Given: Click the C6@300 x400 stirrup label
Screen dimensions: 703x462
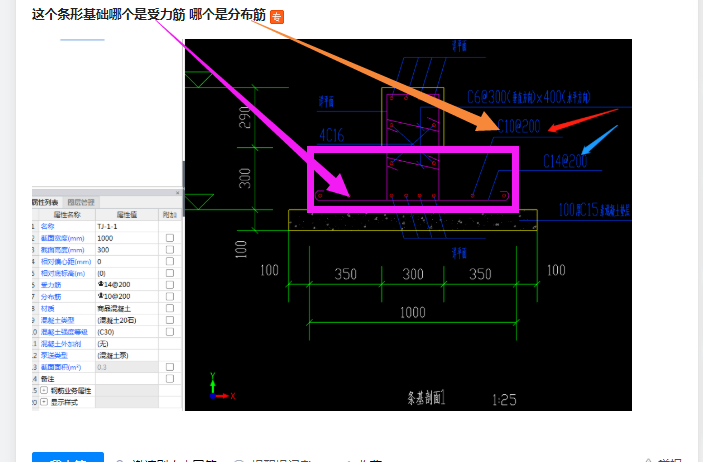Looking at the screenshot, I should [529, 97].
